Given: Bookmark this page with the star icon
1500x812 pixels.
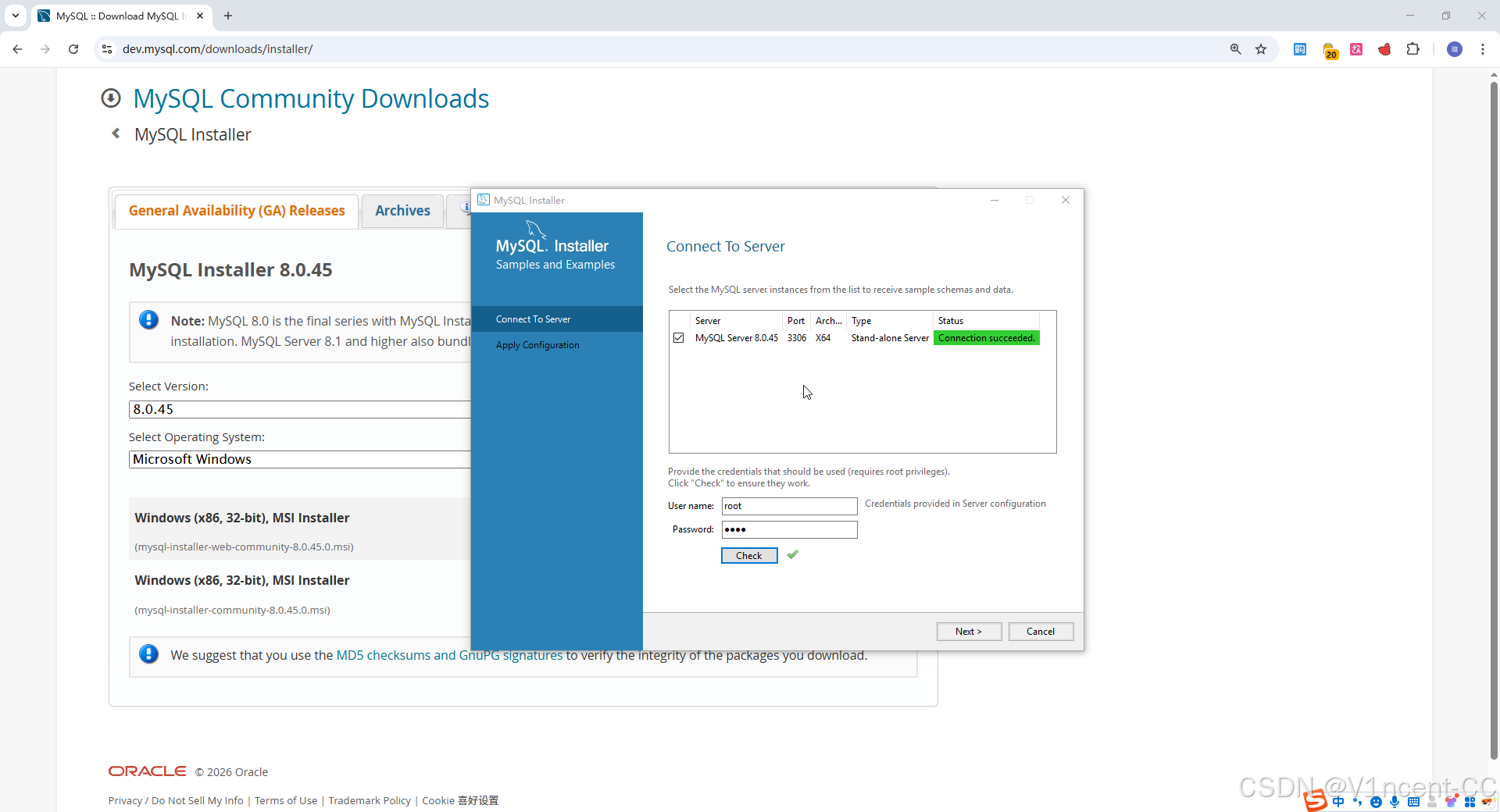Looking at the screenshot, I should (x=1261, y=49).
